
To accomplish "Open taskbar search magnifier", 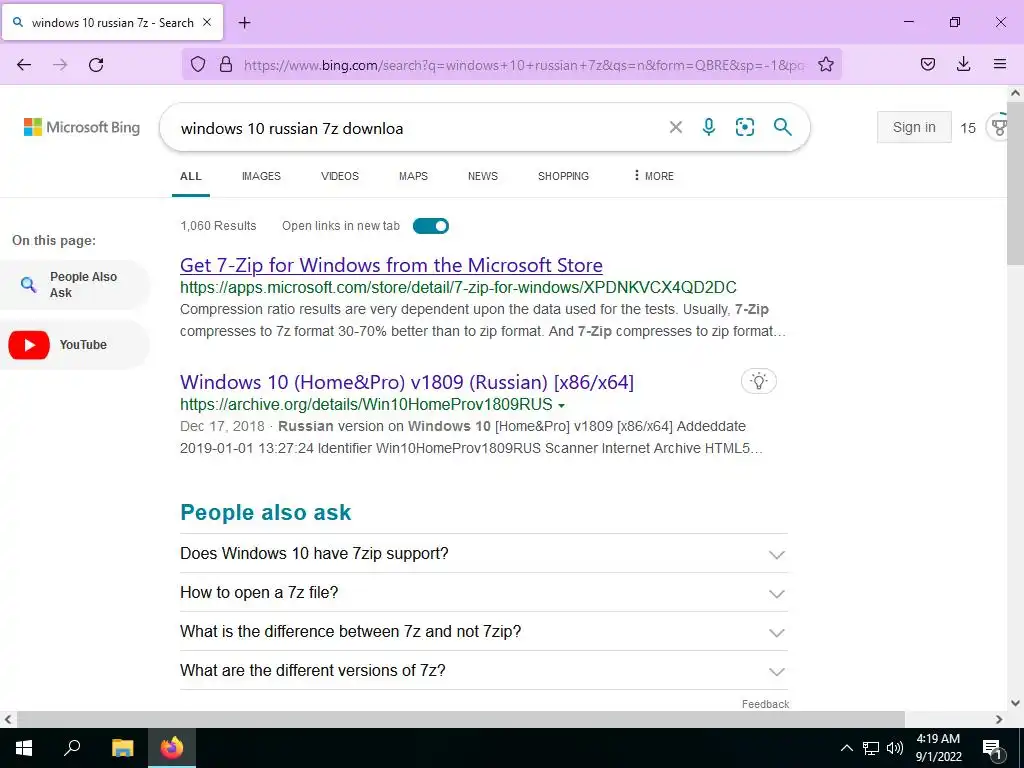I will click(72, 748).
